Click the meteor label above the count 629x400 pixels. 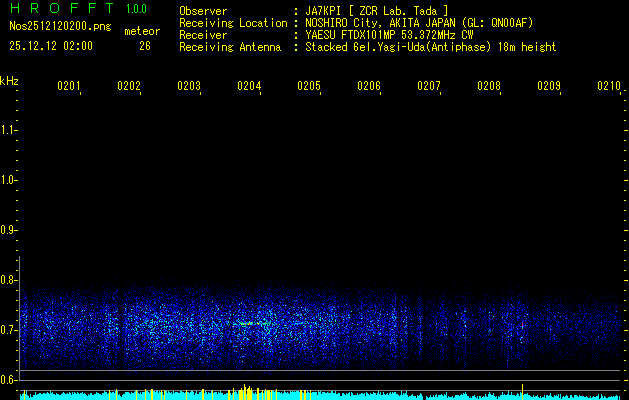point(141,31)
